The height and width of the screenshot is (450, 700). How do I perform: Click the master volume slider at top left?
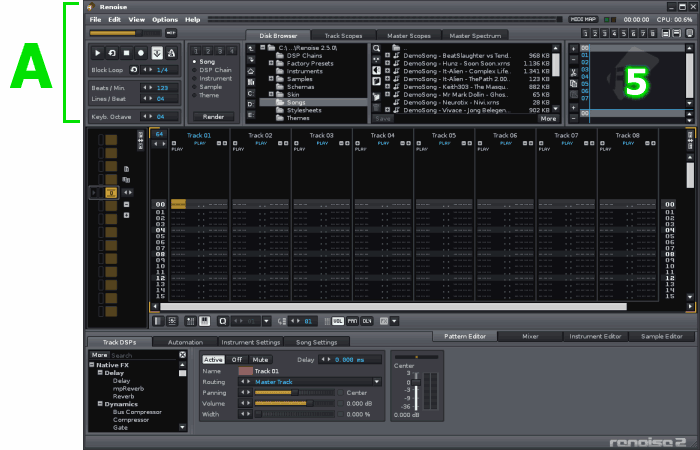(125, 33)
